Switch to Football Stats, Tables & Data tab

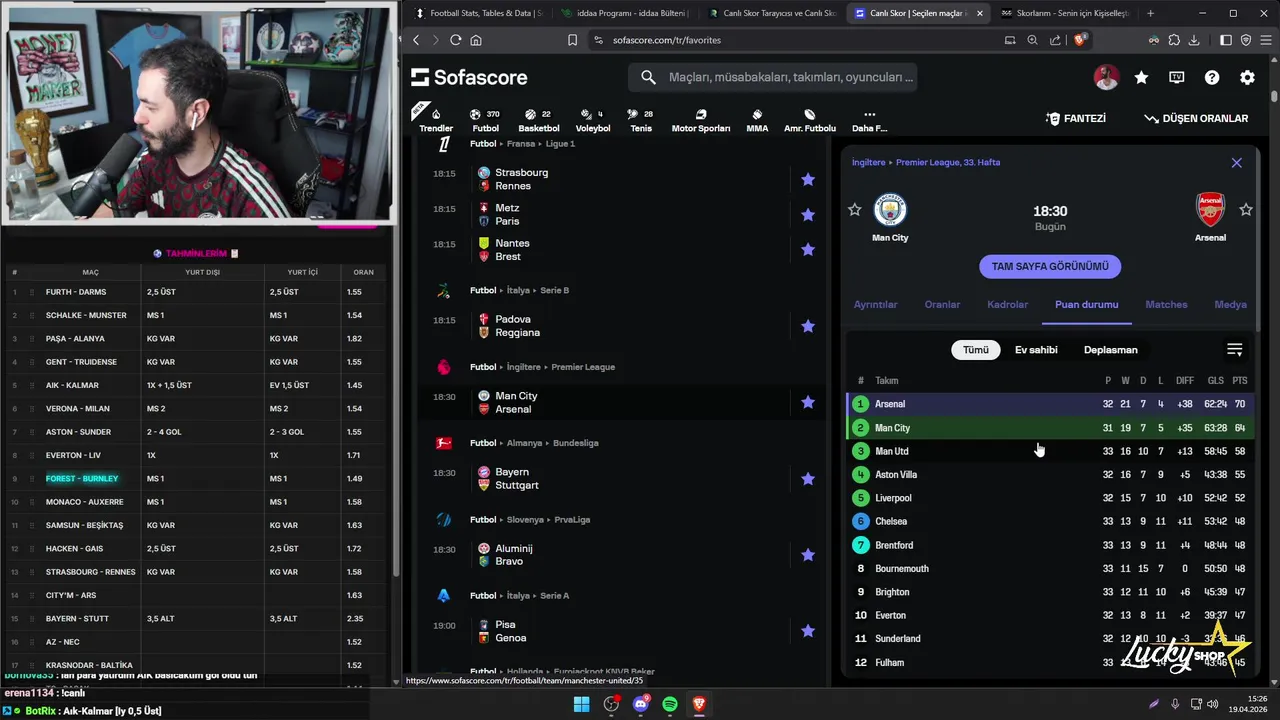click(x=479, y=13)
